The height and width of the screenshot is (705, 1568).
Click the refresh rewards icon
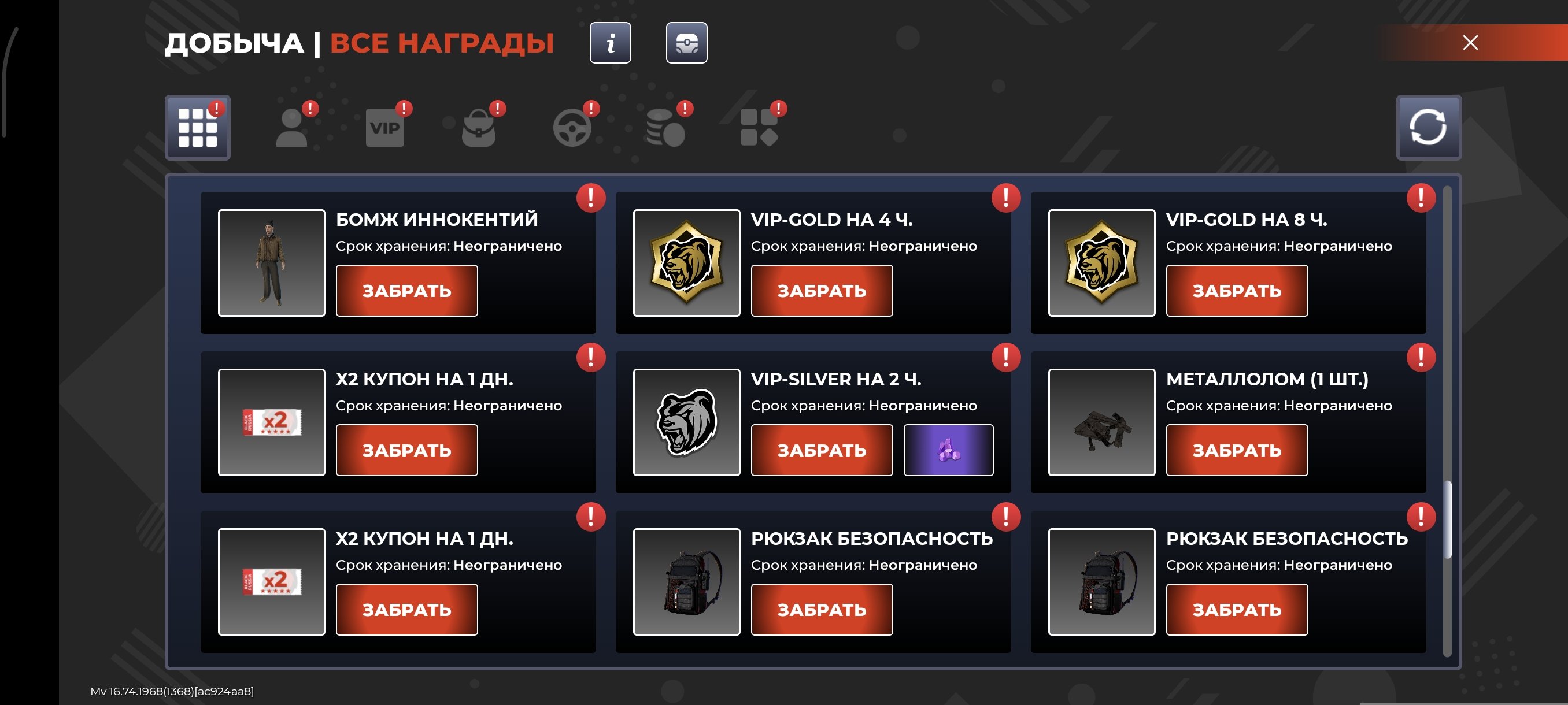(x=1428, y=127)
